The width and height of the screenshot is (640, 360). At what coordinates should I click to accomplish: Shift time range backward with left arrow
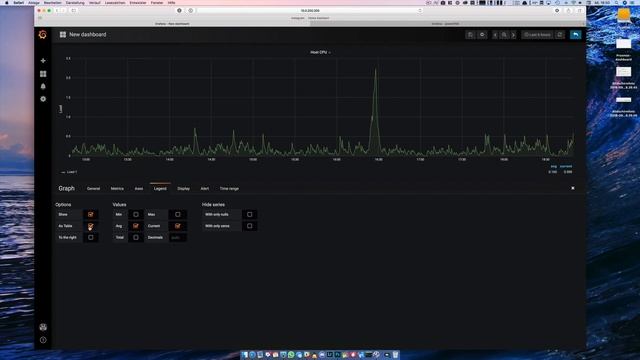[x=495, y=35]
